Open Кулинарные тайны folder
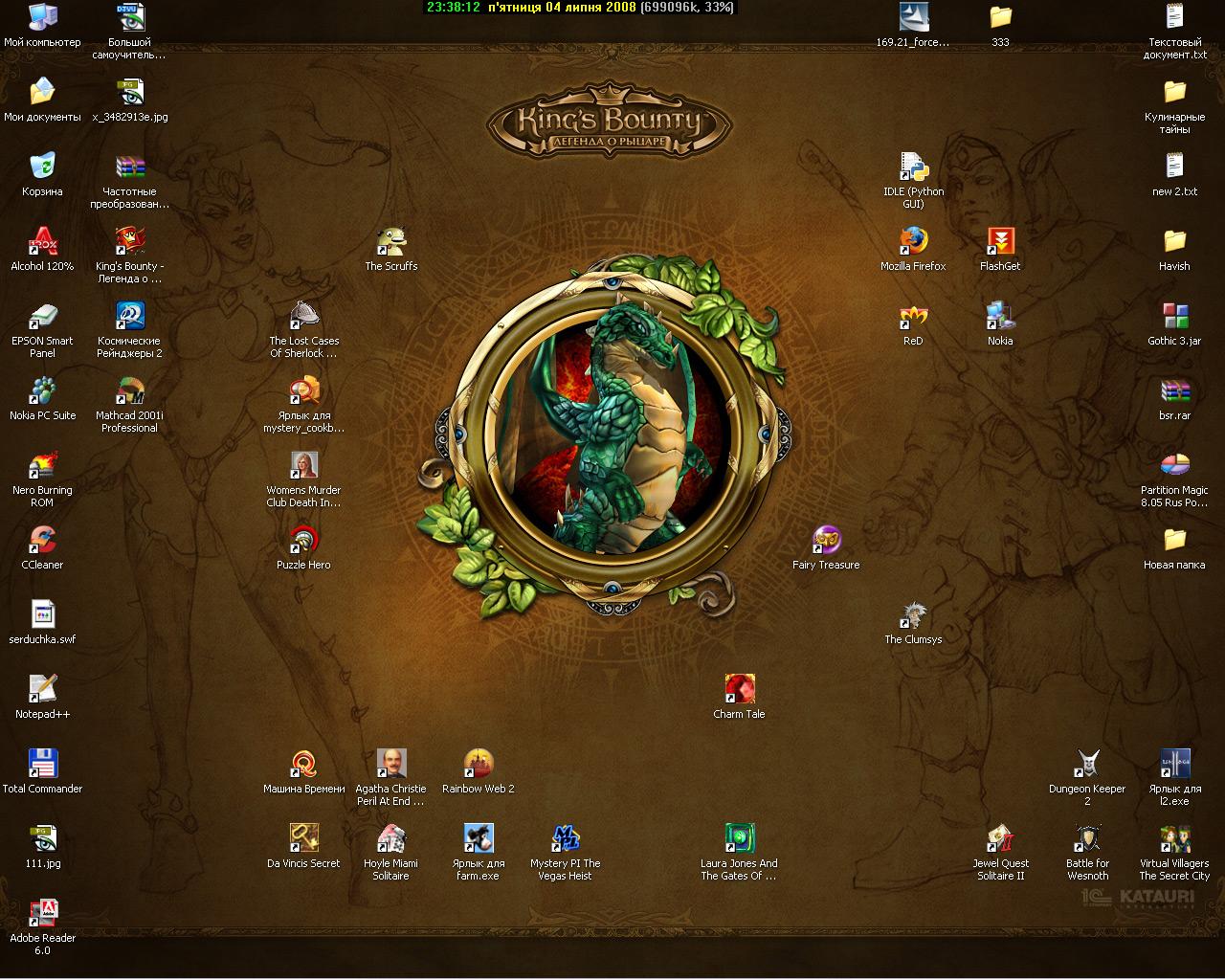 (x=1174, y=91)
